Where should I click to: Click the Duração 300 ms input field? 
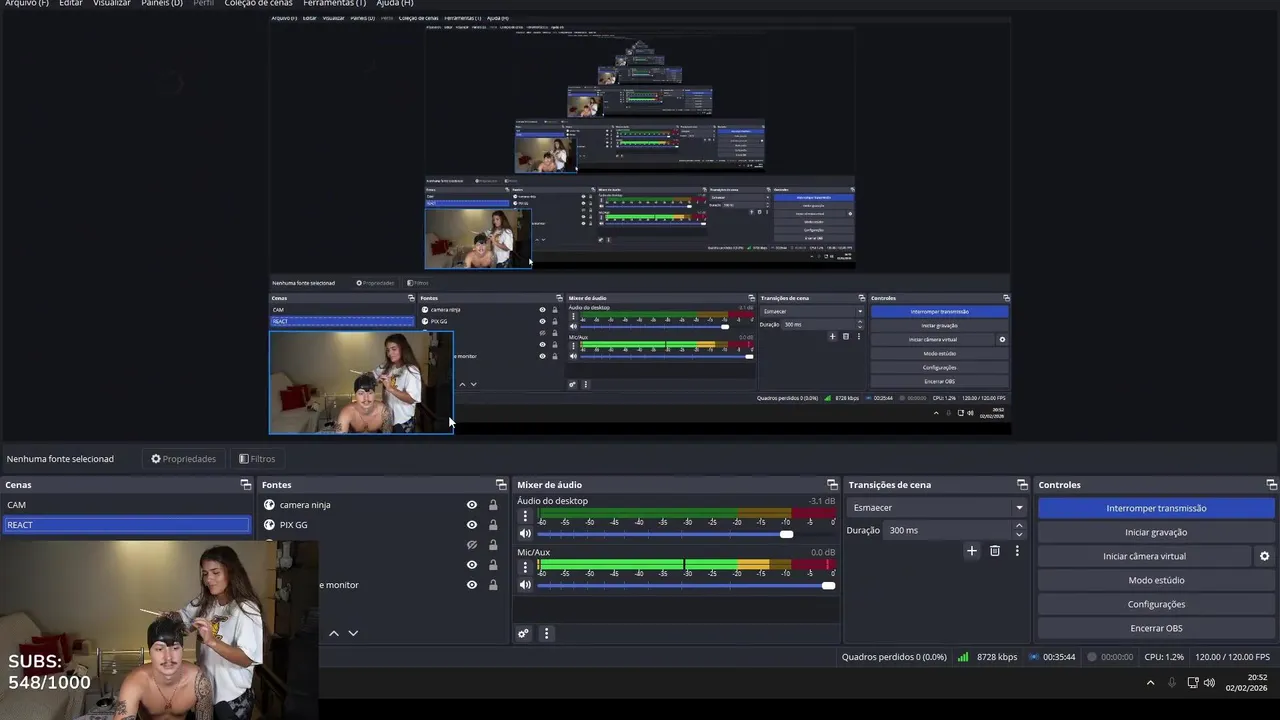[948, 530]
